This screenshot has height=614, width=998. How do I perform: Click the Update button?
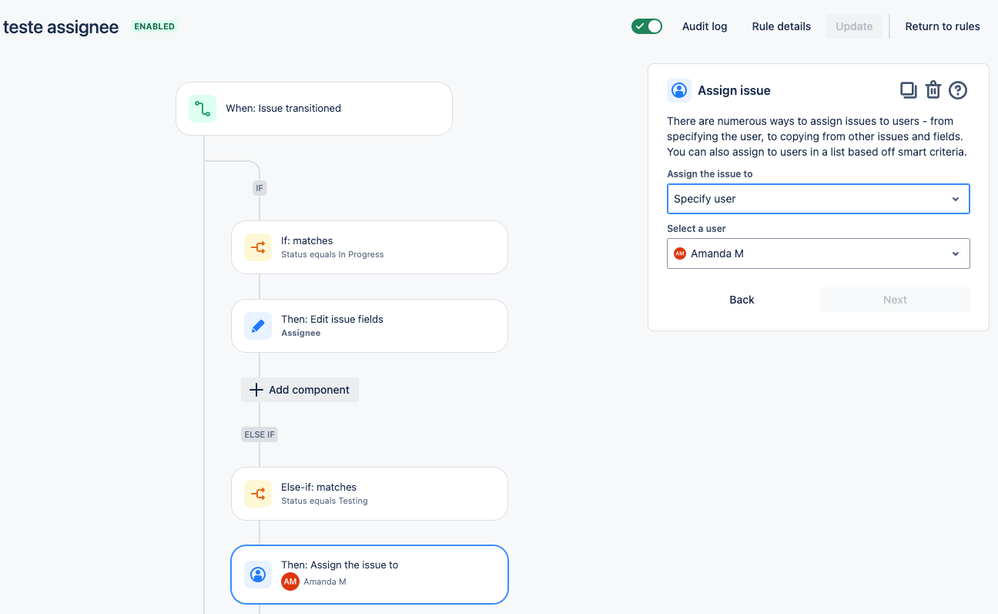[x=854, y=26]
